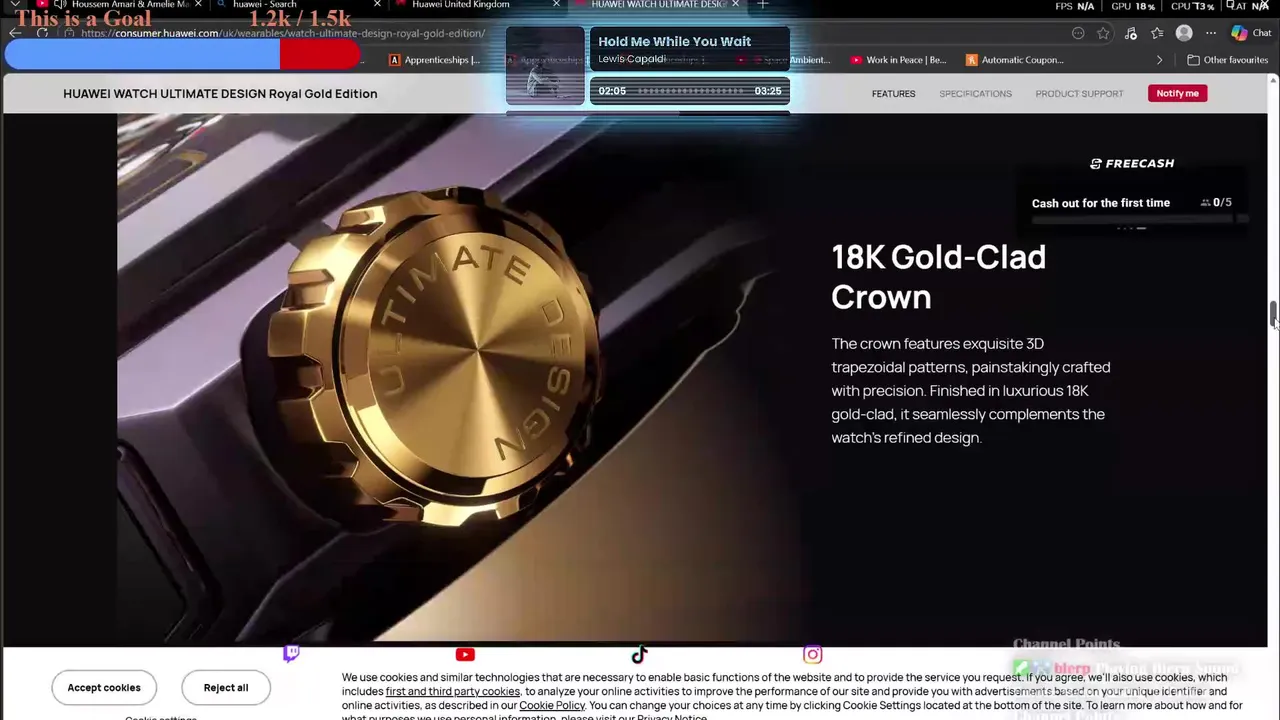Click the page vertical scrollbar thumb
Viewport: 1280px width, 720px height.
point(1273,314)
